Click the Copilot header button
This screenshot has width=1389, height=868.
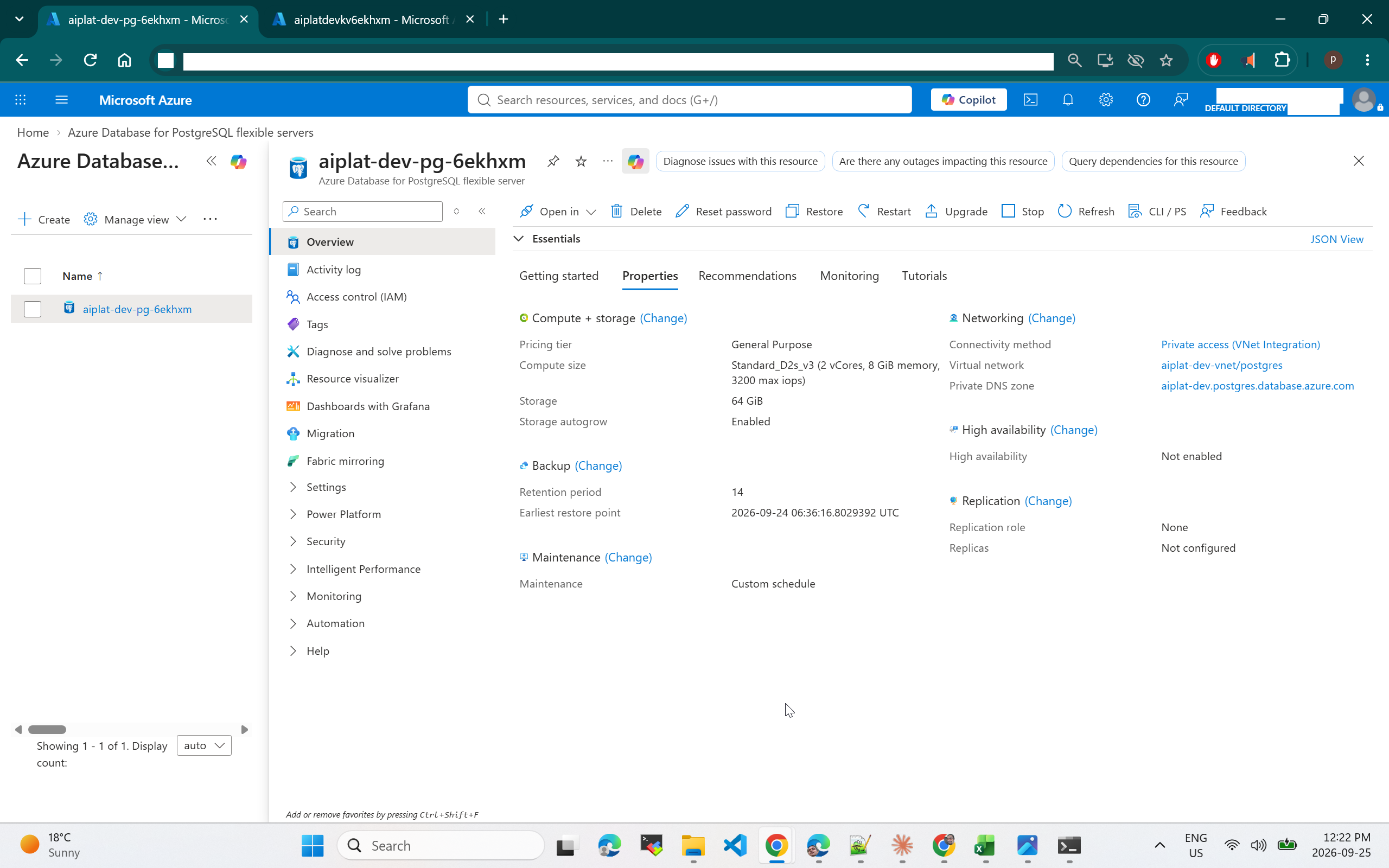pyautogui.click(x=969, y=100)
